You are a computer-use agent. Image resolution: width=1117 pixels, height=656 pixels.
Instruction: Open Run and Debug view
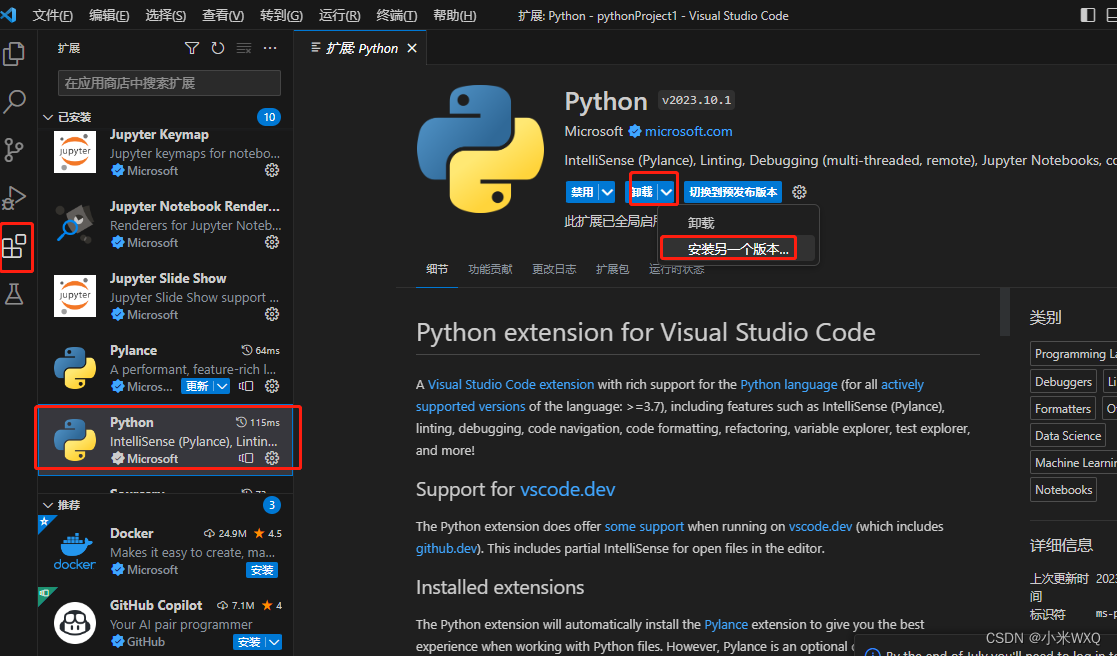pos(14,197)
